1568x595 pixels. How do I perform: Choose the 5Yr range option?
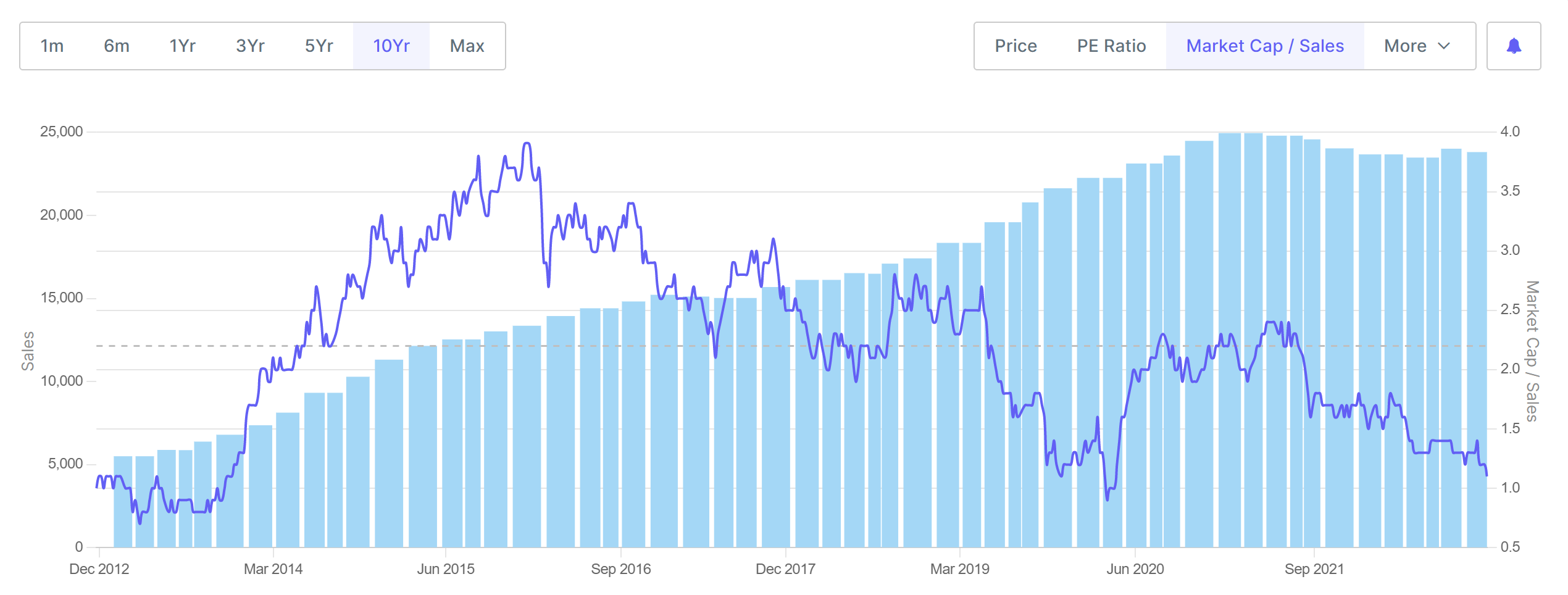coord(319,46)
